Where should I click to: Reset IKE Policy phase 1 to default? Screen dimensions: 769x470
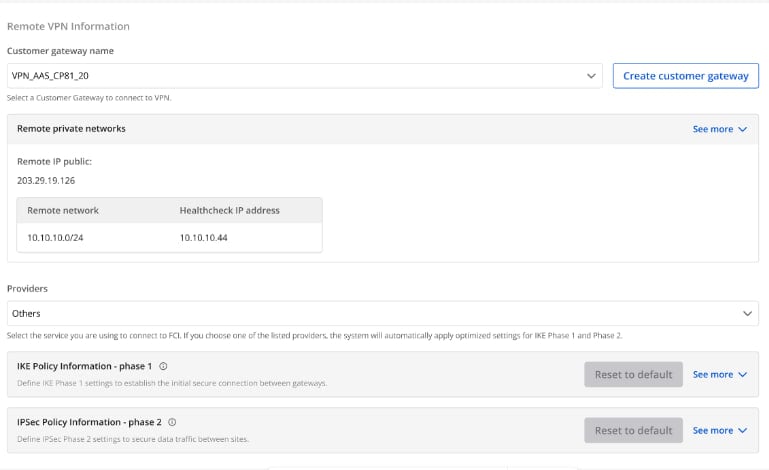point(633,375)
